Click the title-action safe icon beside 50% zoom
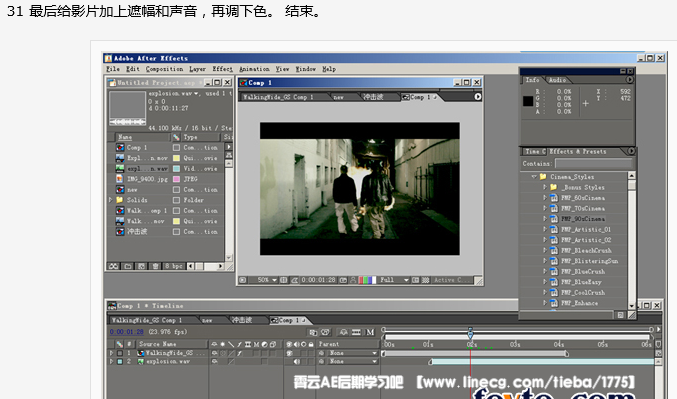Viewport: 677px width, 399px height. 284,280
